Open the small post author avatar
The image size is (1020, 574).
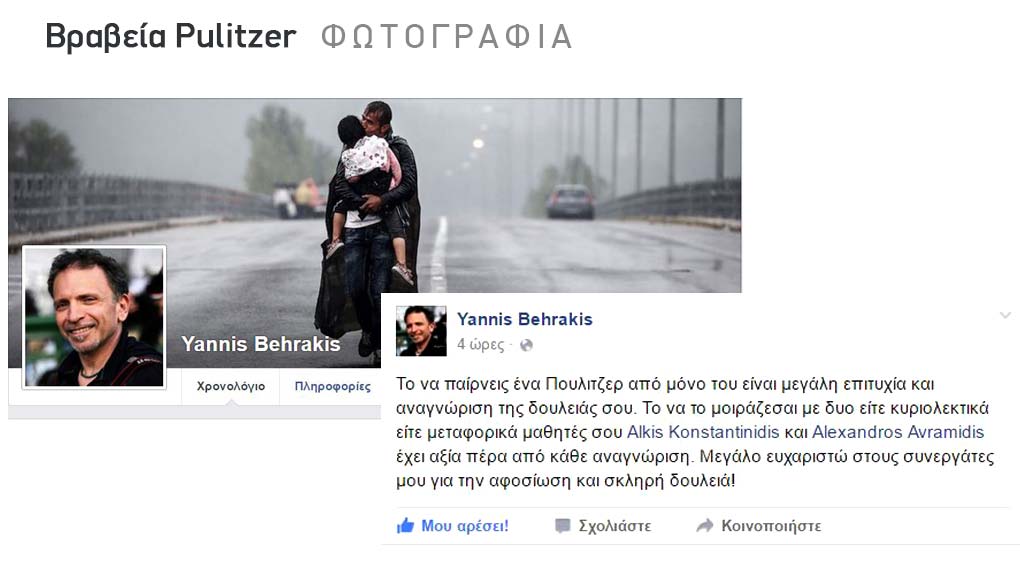point(421,331)
